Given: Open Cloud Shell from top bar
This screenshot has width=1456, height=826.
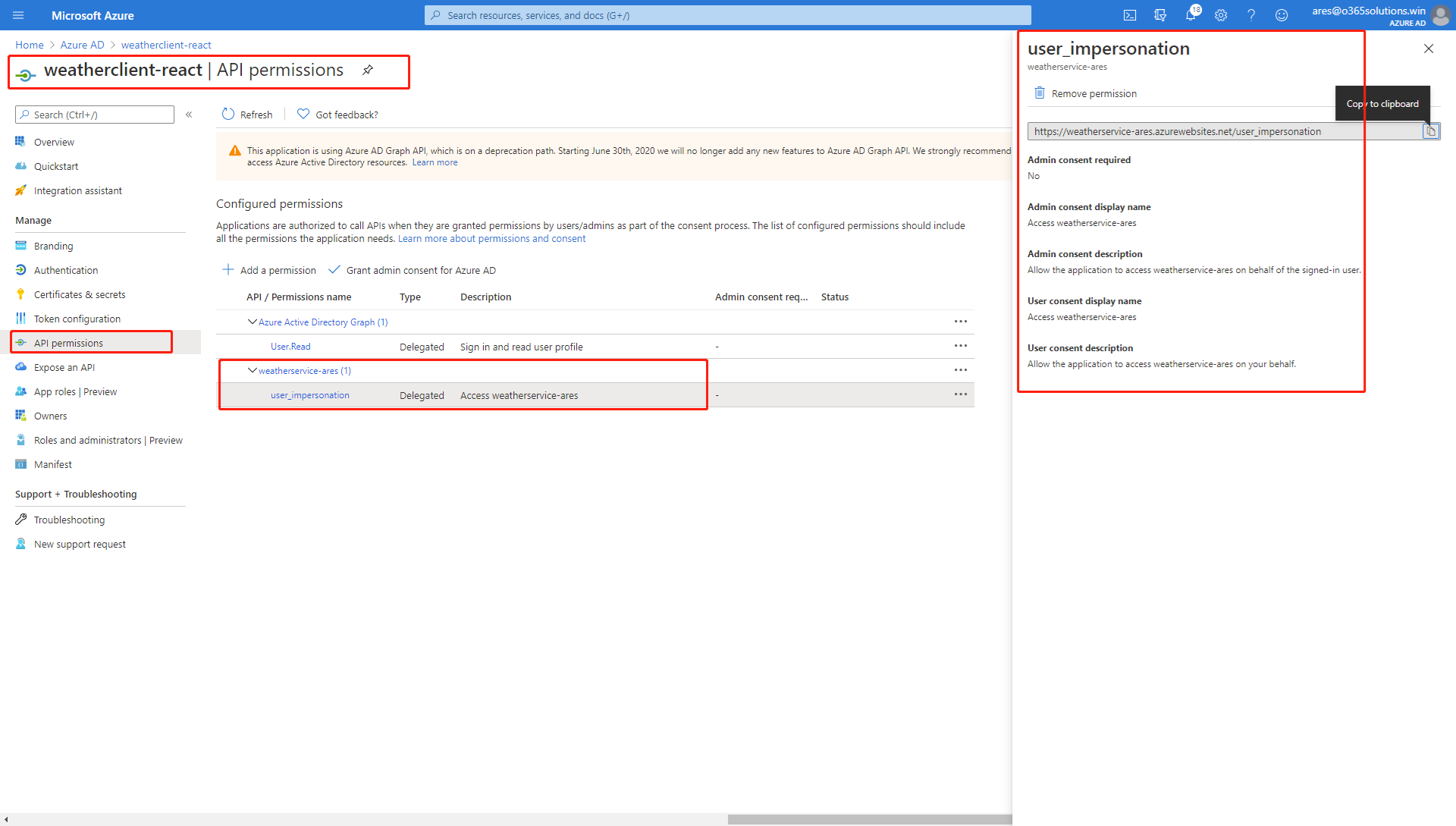Looking at the screenshot, I should 1130,15.
